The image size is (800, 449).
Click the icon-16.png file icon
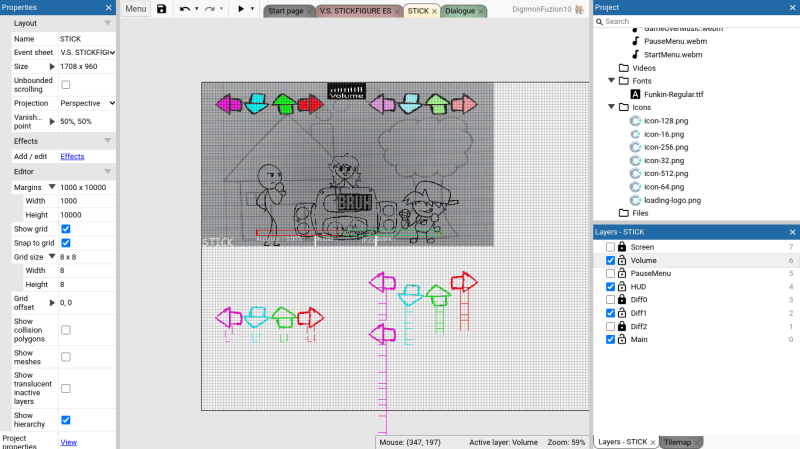click(635, 134)
